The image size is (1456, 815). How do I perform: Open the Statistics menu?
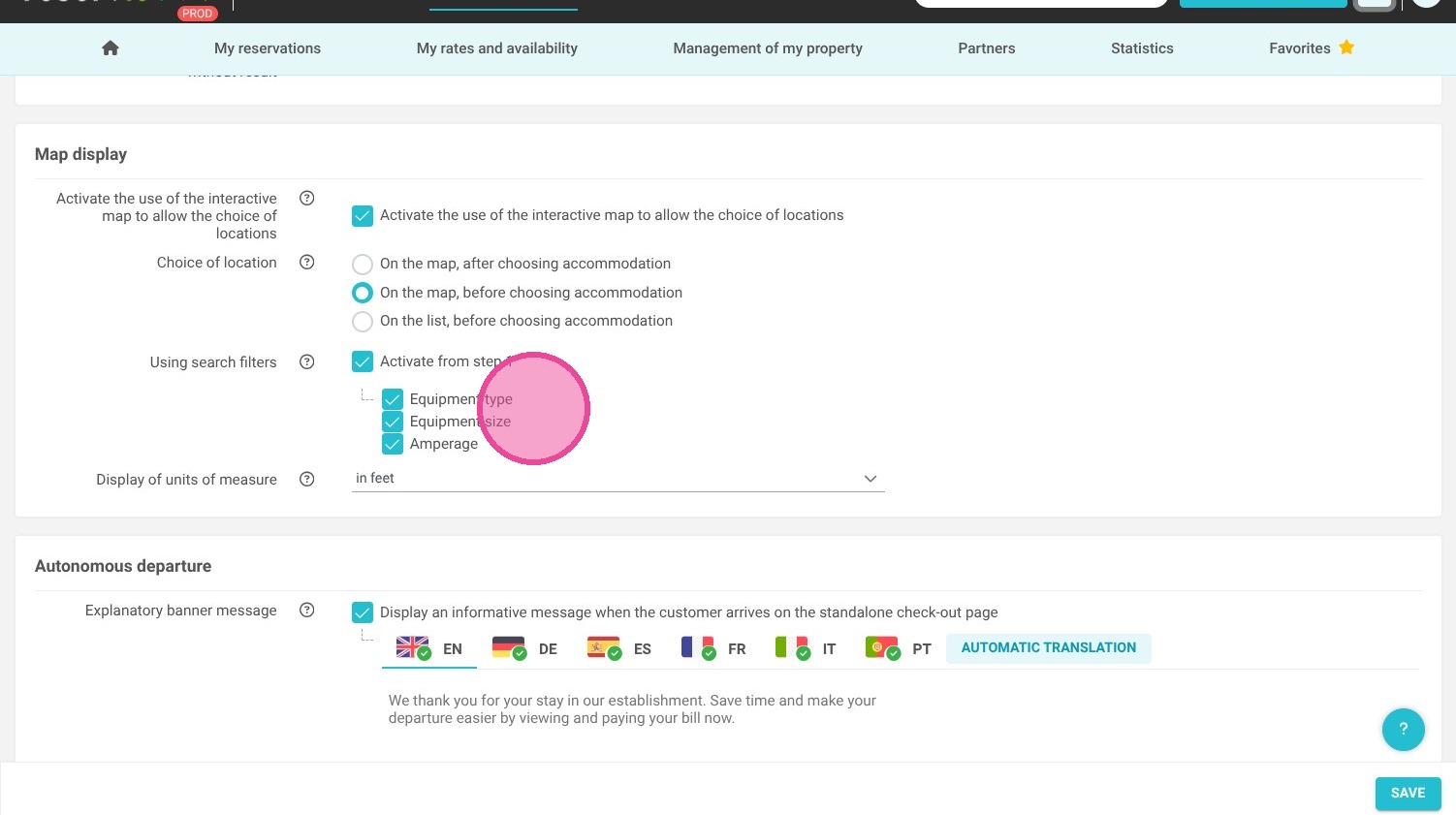[x=1142, y=48]
